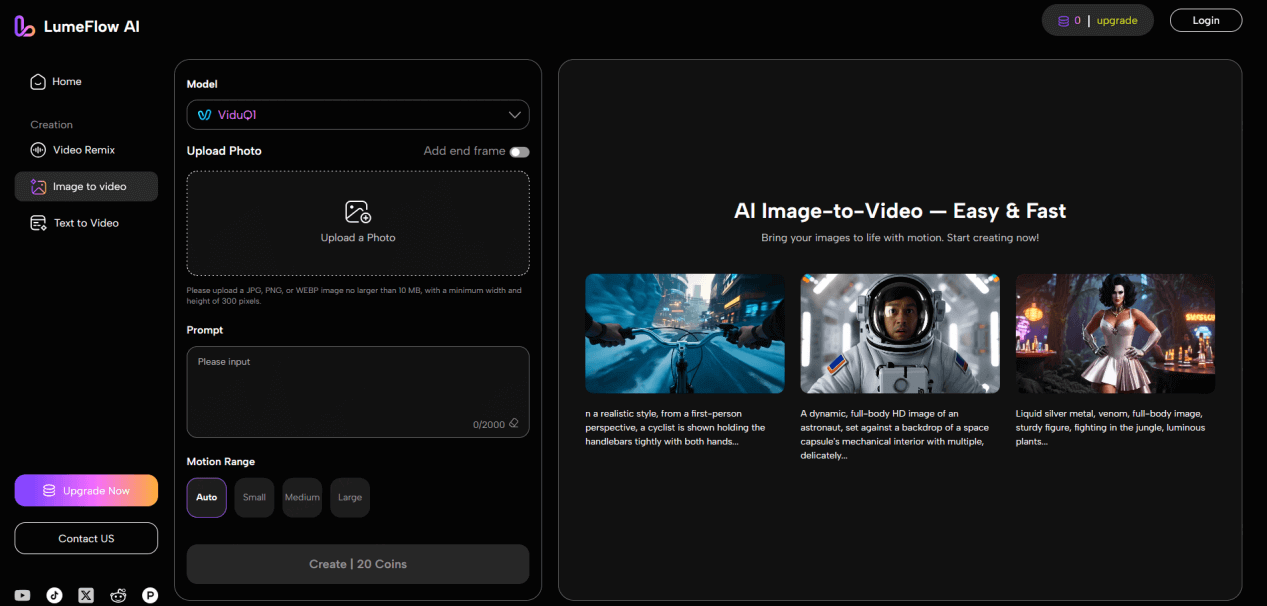This screenshot has width=1267, height=606.
Task: Click the LumeFlow AI logo icon
Action: [25, 27]
